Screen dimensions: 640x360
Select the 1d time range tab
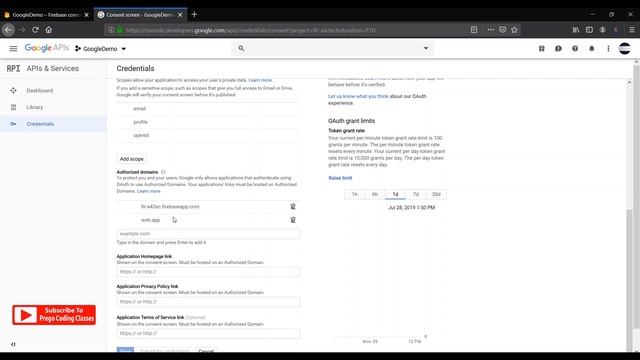tap(395, 194)
